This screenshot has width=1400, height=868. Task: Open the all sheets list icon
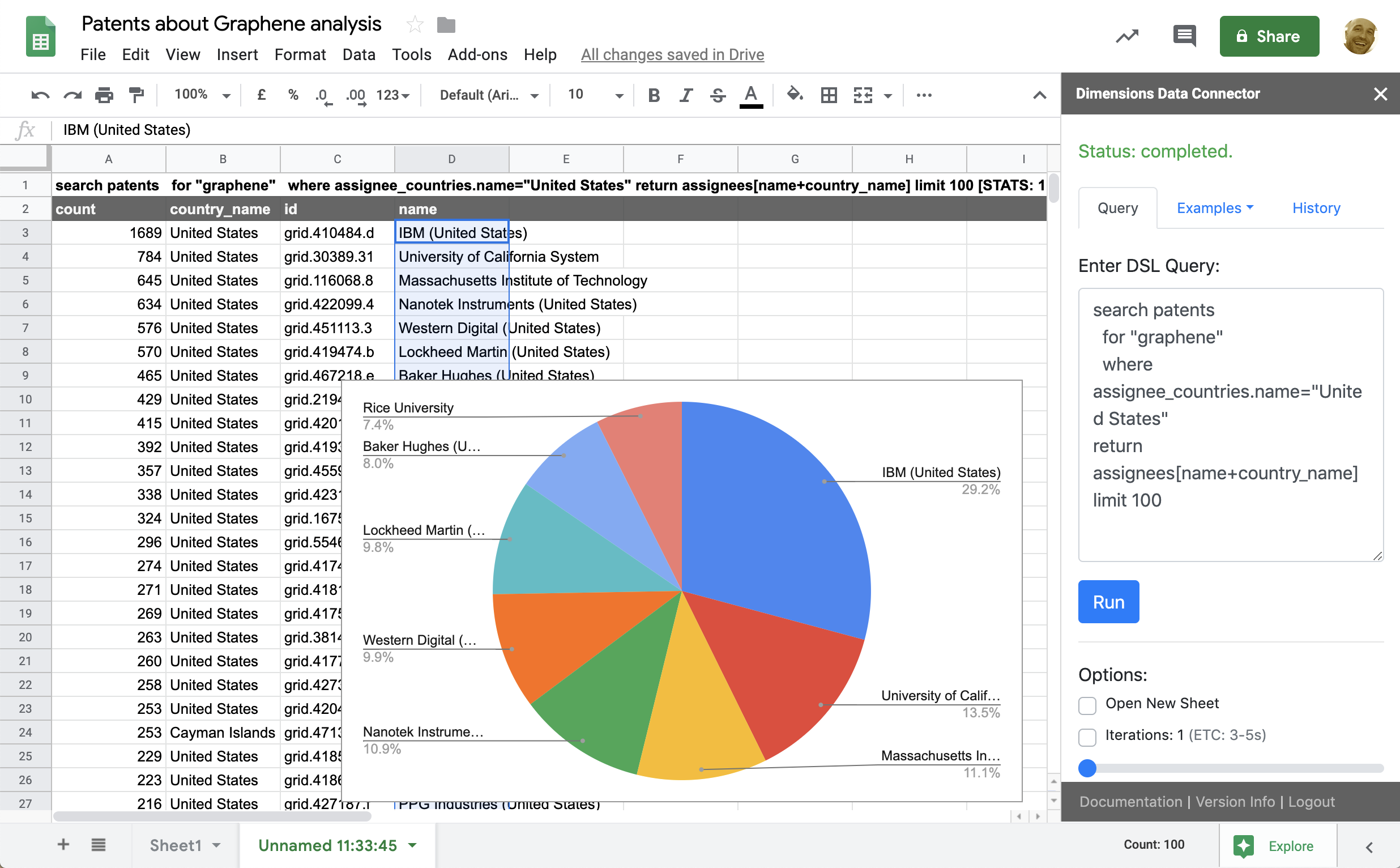pos(98,844)
